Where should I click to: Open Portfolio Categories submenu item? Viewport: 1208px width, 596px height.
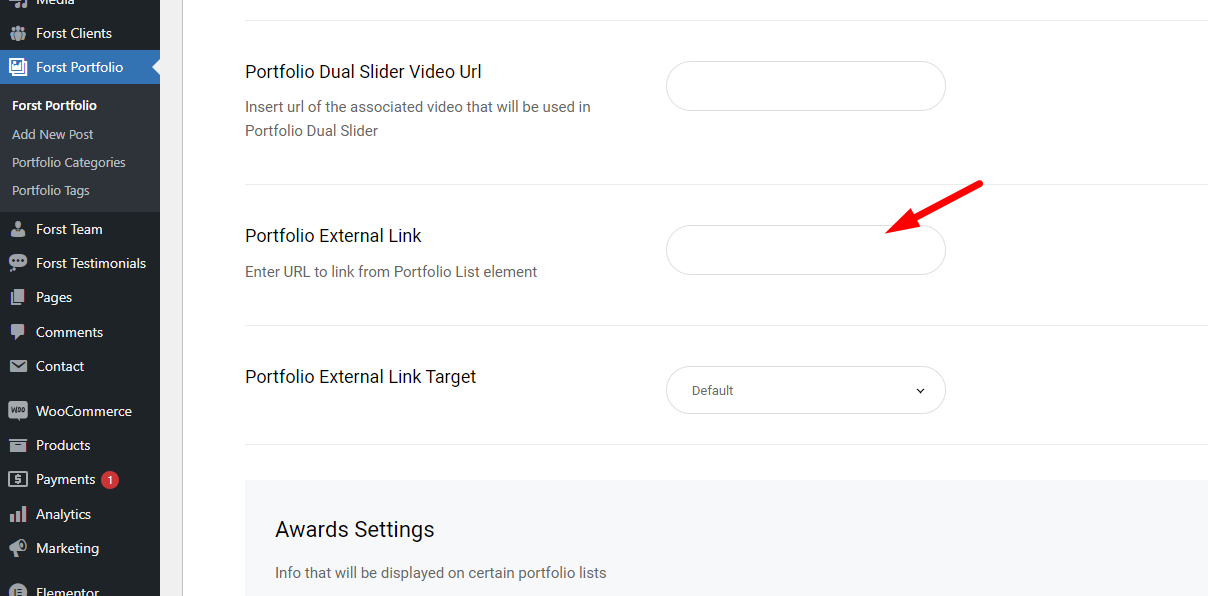69,162
